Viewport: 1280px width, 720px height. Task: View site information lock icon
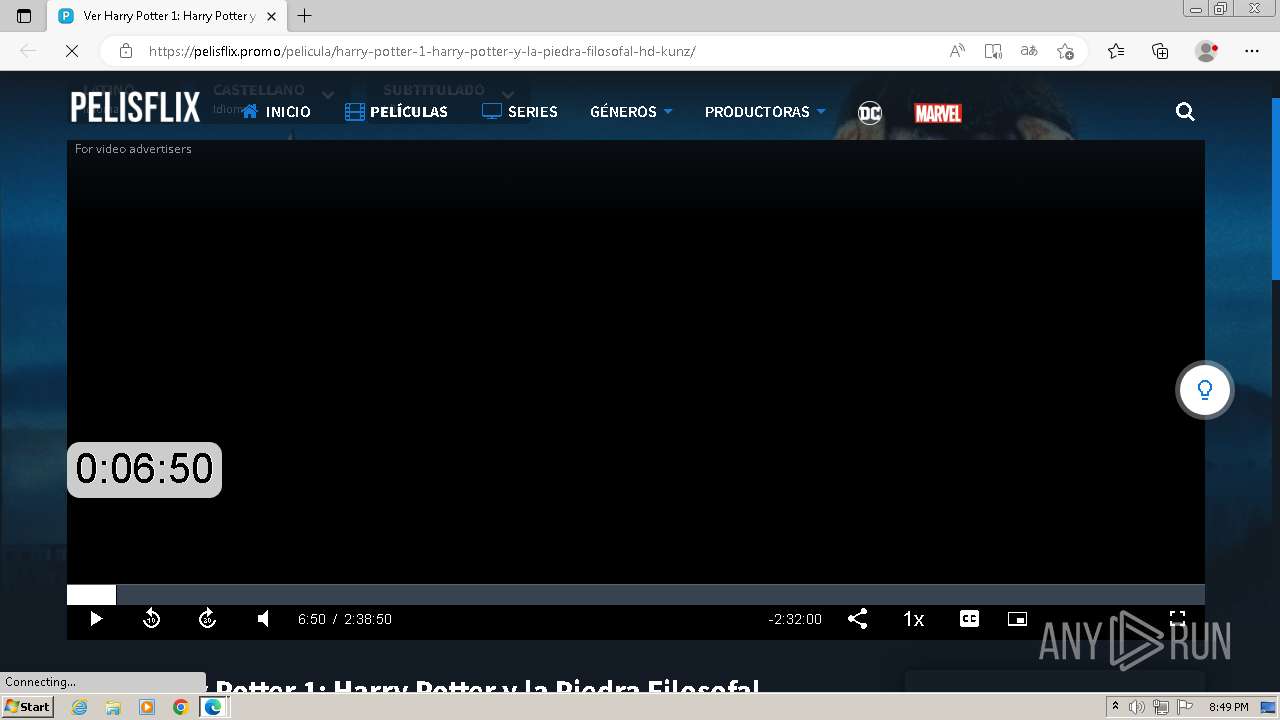coord(125,51)
